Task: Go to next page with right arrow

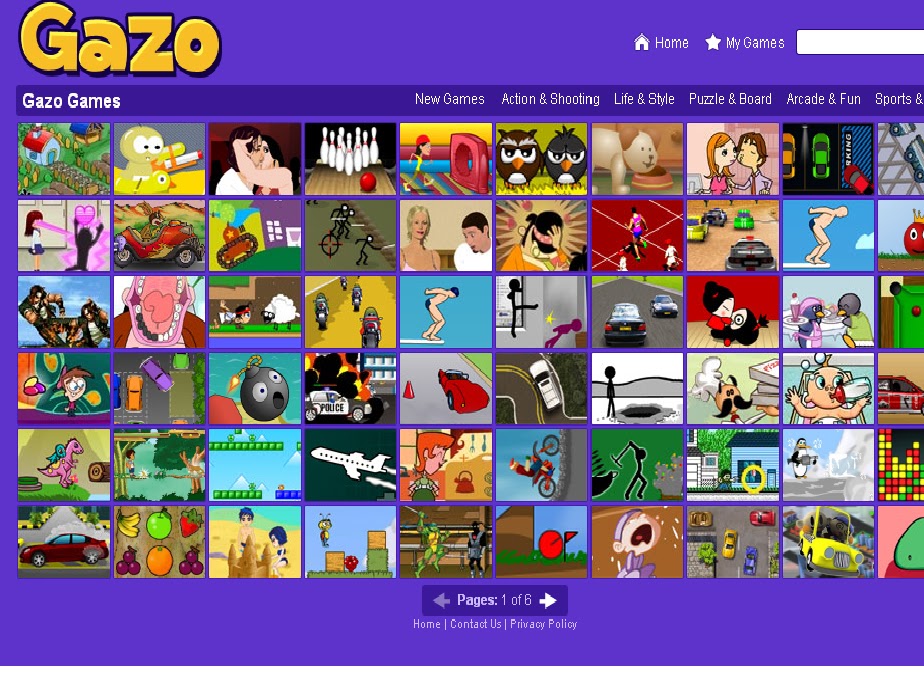Action: pyautogui.click(x=548, y=600)
